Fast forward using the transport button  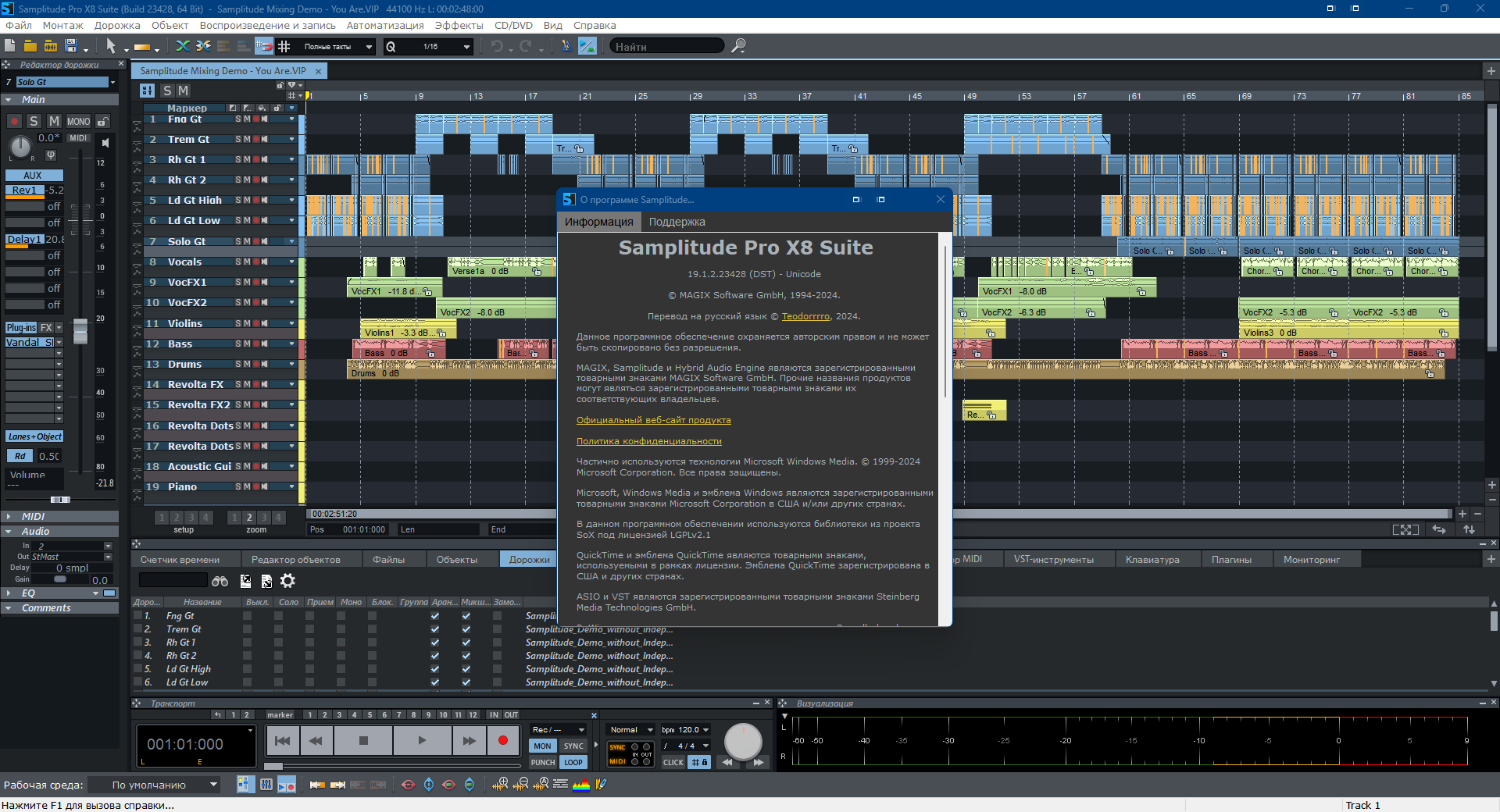[469, 741]
